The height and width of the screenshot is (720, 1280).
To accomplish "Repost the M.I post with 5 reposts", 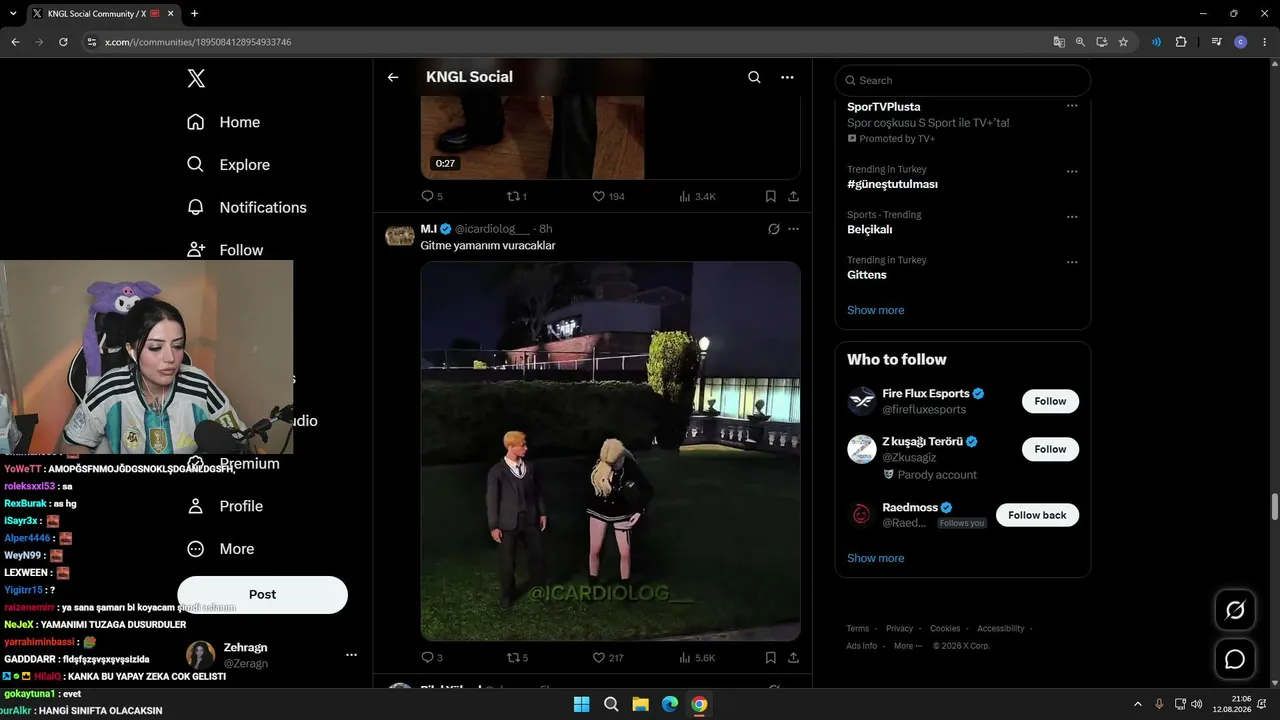I will coord(518,658).
